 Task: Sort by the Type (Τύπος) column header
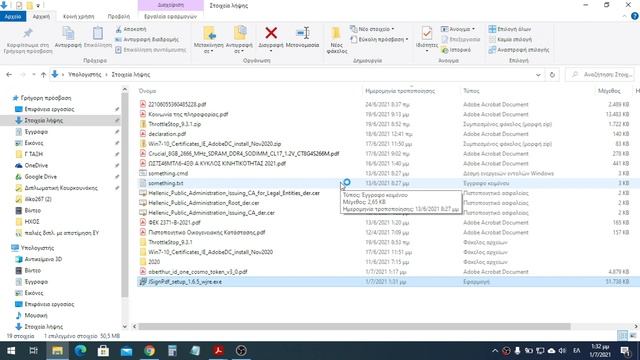click(x=471, y=91)
